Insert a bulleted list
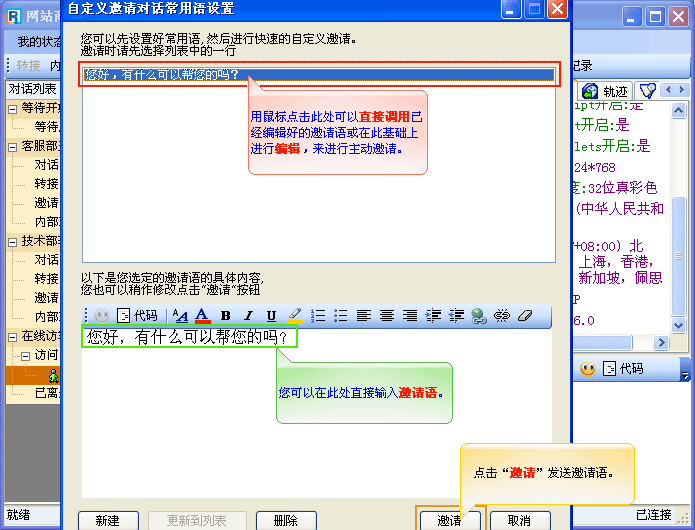 (x=341, y=316)
